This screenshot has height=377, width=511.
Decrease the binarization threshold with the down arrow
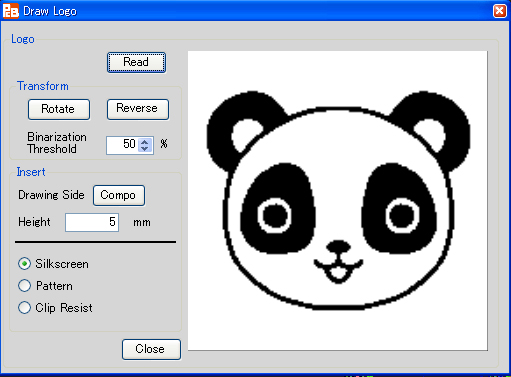pos(145,148)
